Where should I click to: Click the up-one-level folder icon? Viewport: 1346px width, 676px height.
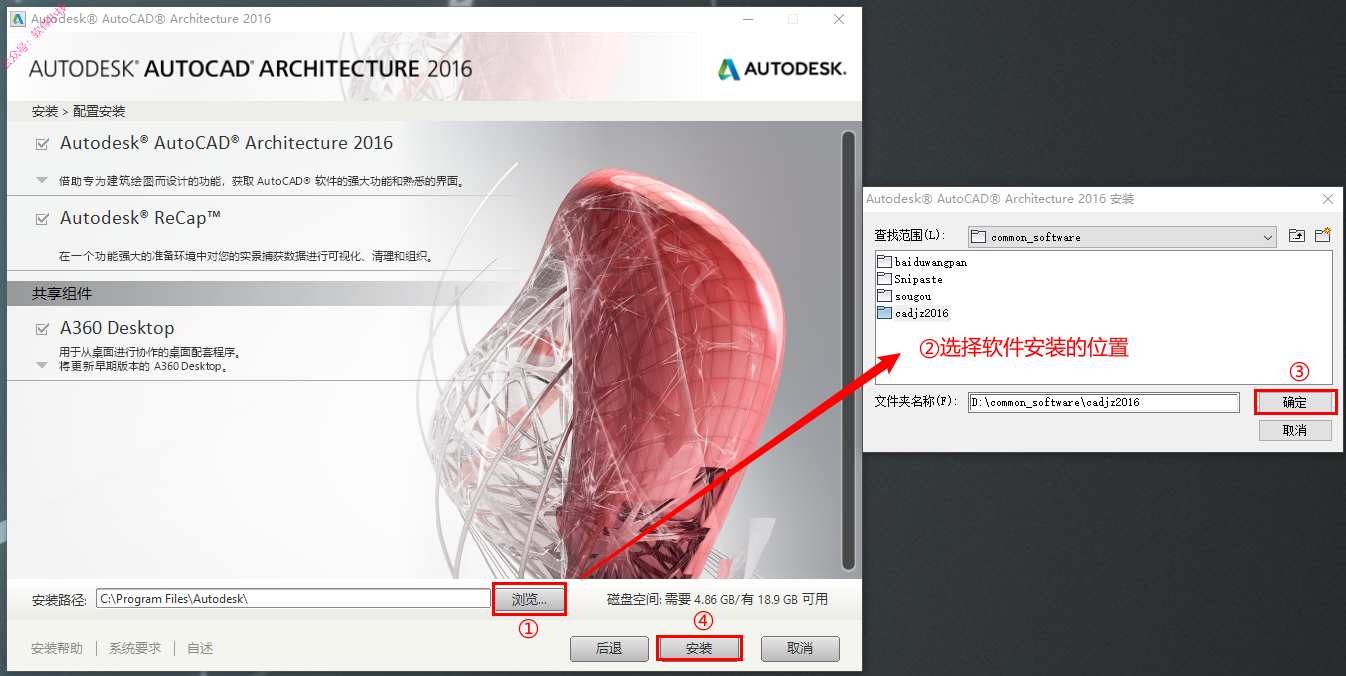(x=1297, y=236)
